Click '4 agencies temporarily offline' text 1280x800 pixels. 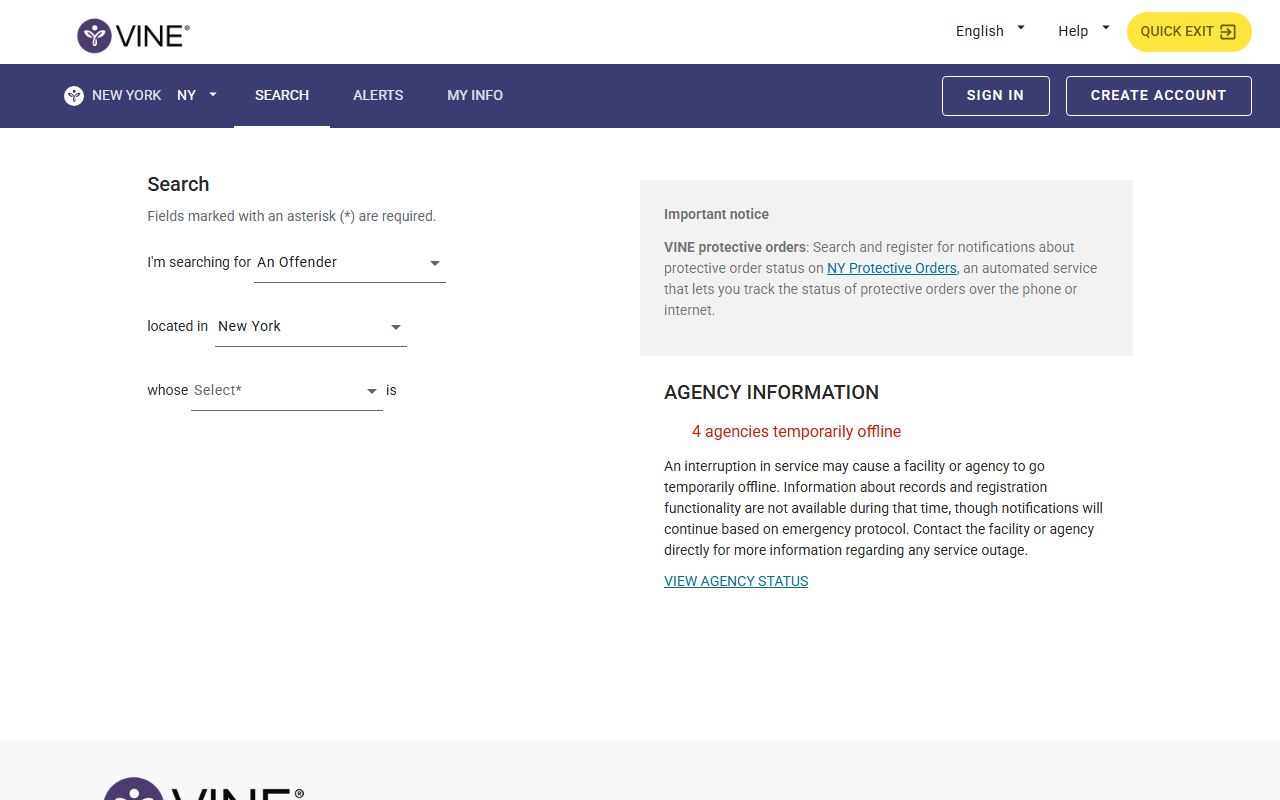[x=796, y=432]
